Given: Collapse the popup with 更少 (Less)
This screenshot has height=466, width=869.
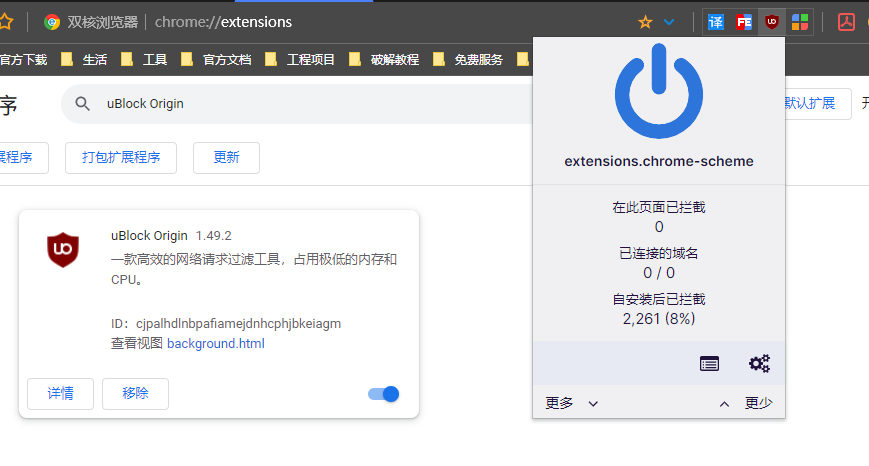Looking at the screenshot, I should [746, 403].
